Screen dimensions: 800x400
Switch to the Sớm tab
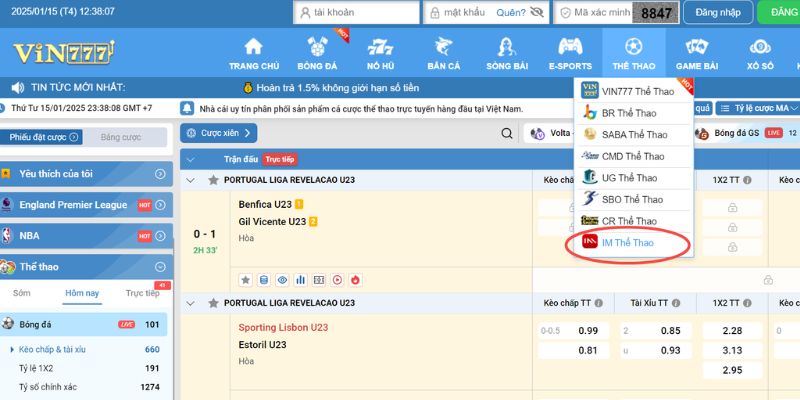22,293
